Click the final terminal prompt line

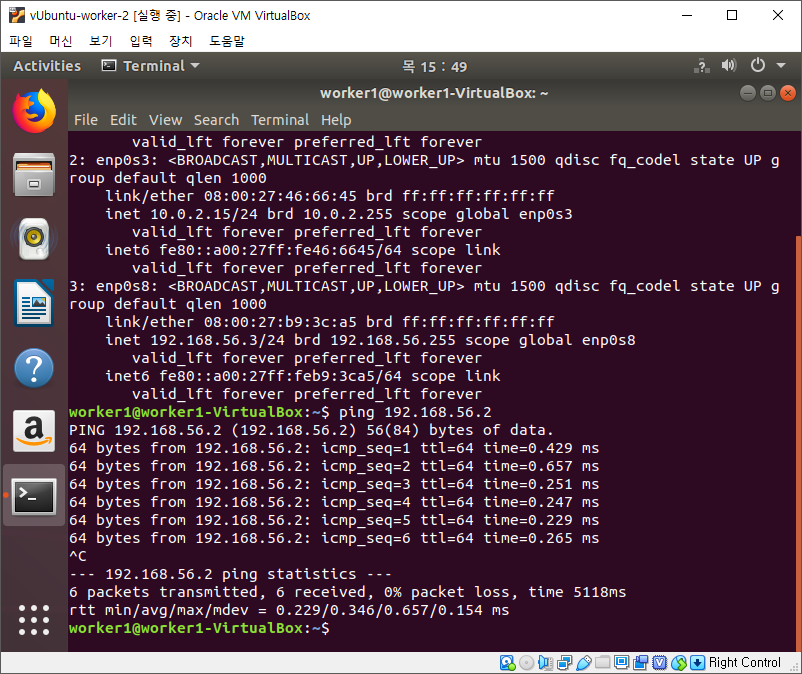pyautogui.click(x=199, y=628)
